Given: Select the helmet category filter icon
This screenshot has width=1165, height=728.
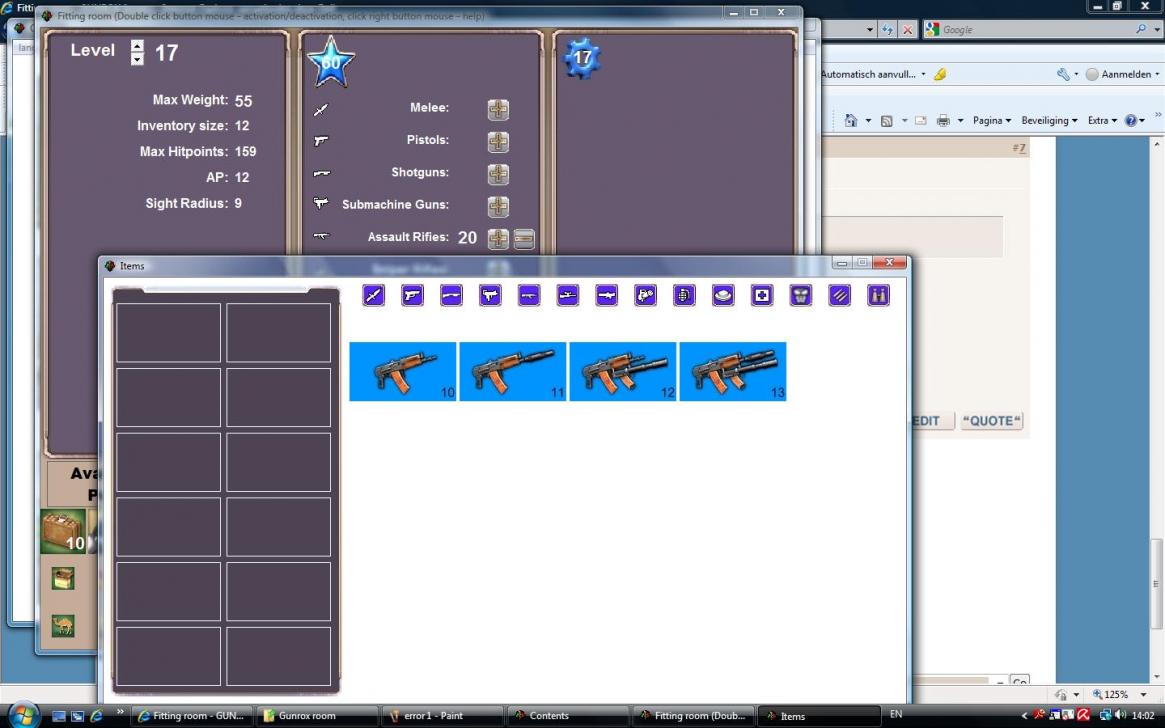Looking at the screenshot, I should [723, 295].
